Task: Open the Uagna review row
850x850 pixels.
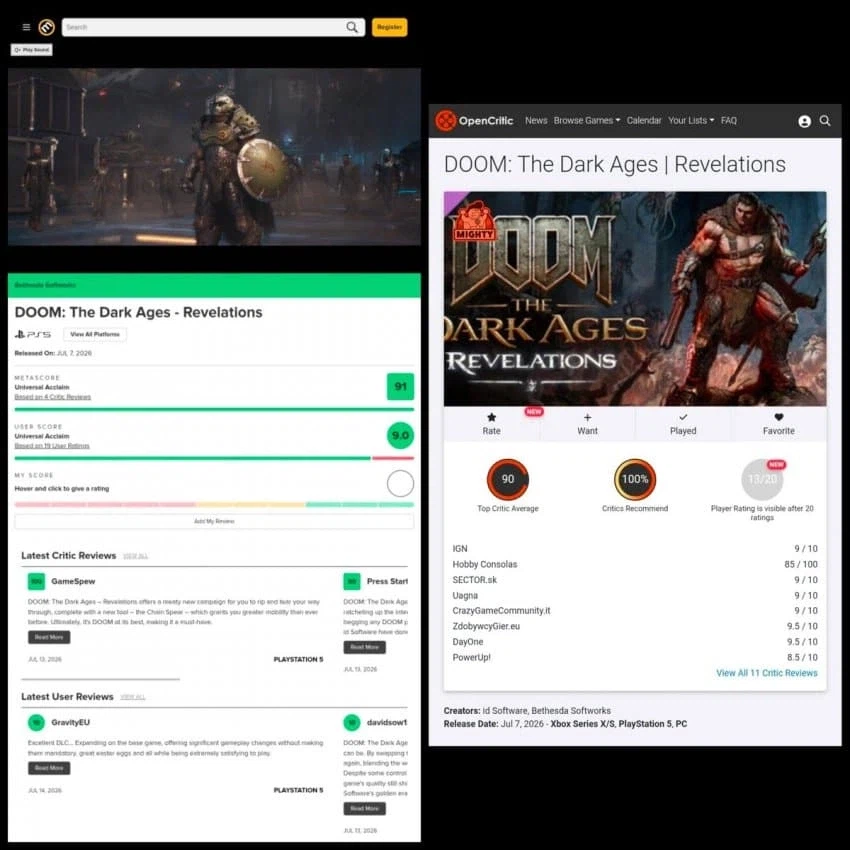Action: [635, 596]
